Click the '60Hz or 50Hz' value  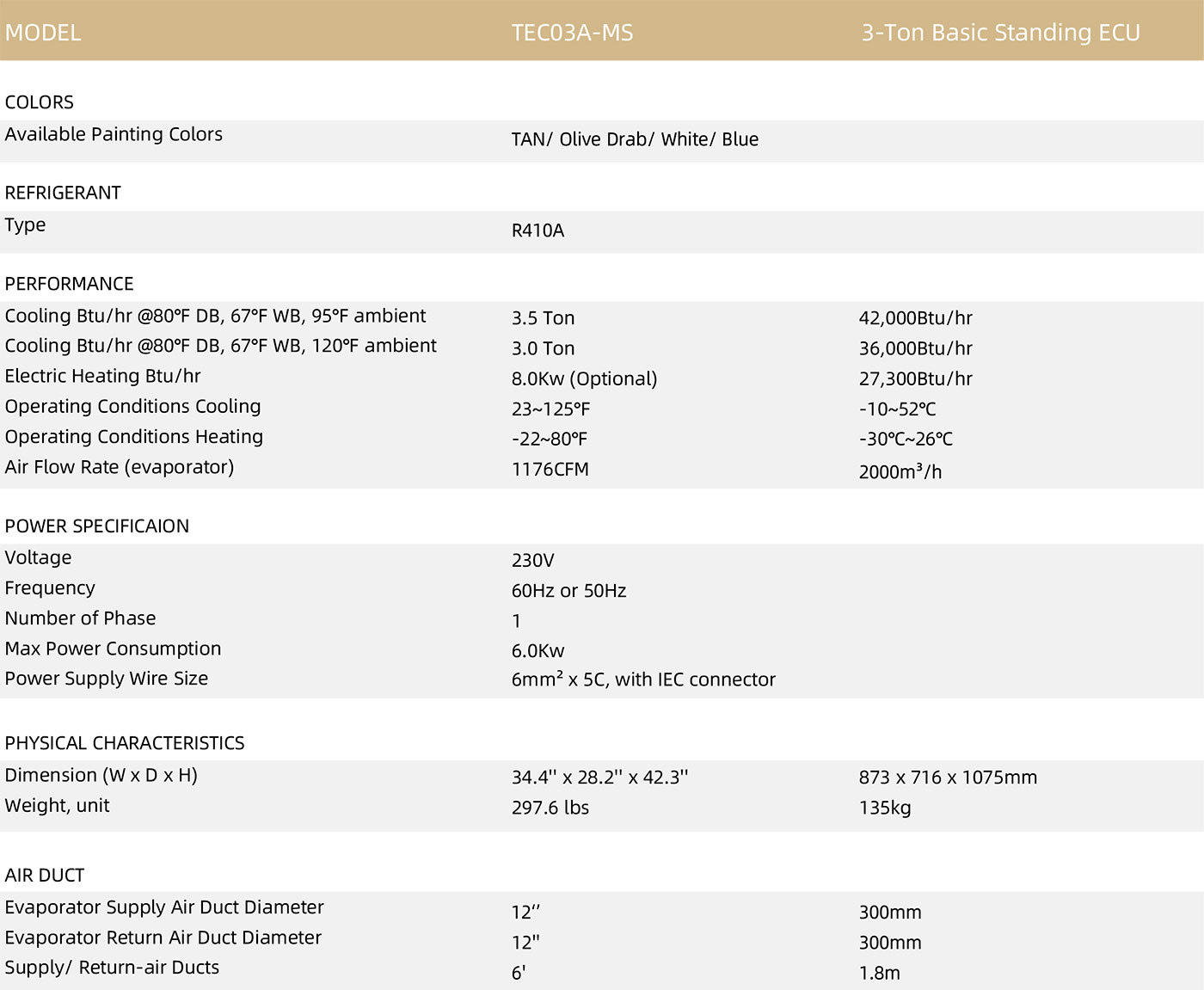pyautogui.click(x=568, y=591)
